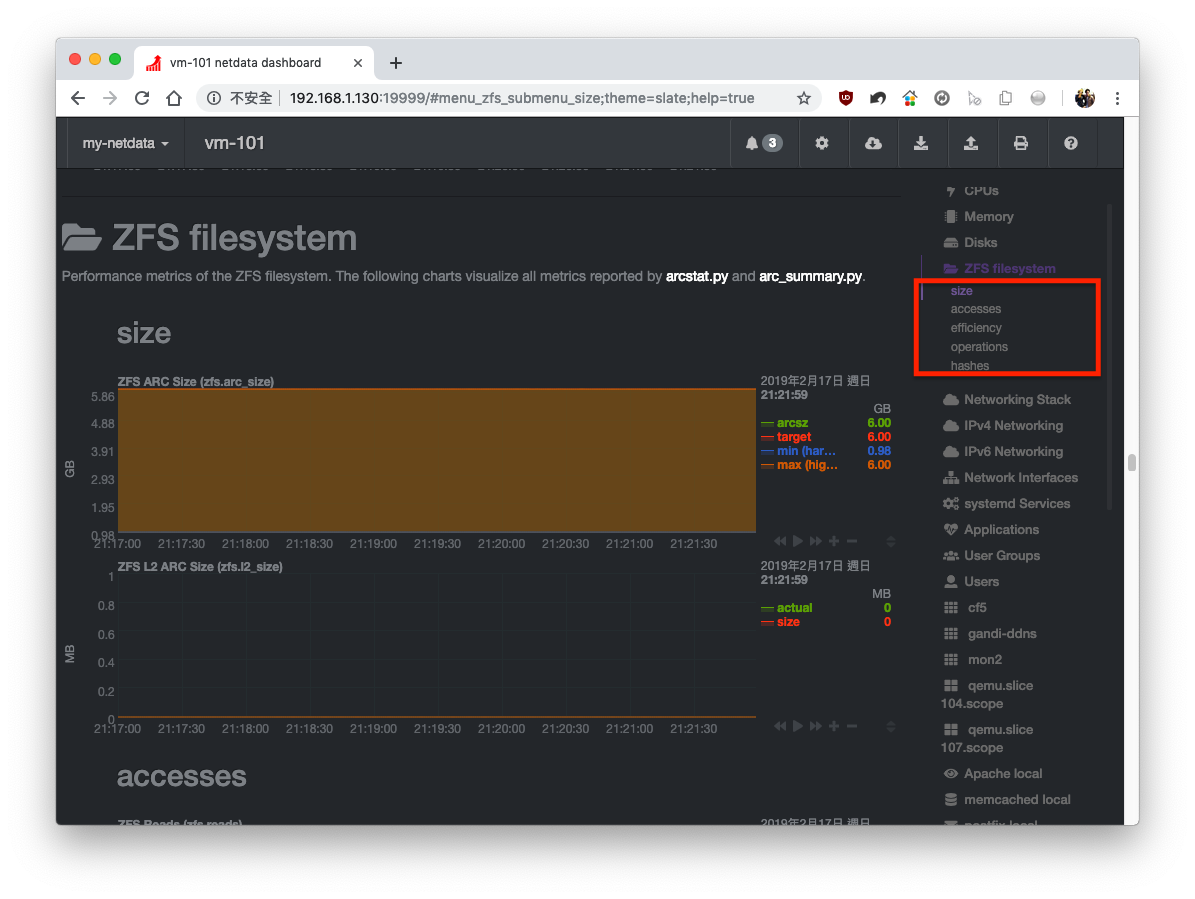The width and height of the screenshot is (1195, 899).
Task: Click the curved back-arrow extension icon
Action: [x=878, y=98]
